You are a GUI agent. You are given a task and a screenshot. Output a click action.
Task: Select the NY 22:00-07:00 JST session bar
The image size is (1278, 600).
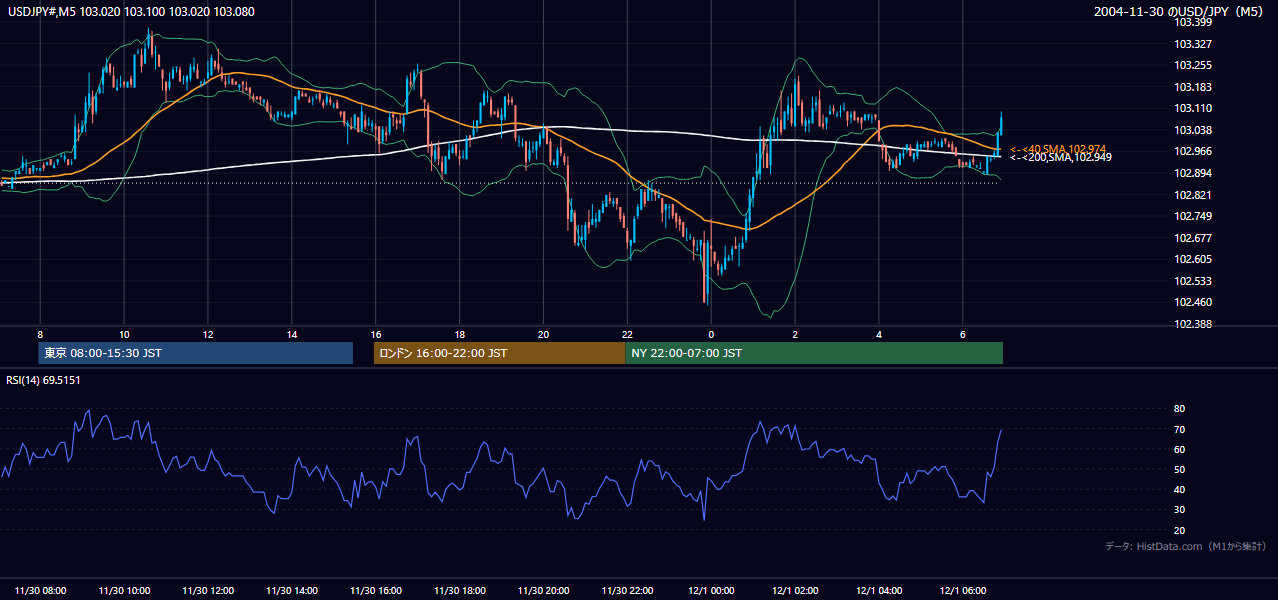814,353
